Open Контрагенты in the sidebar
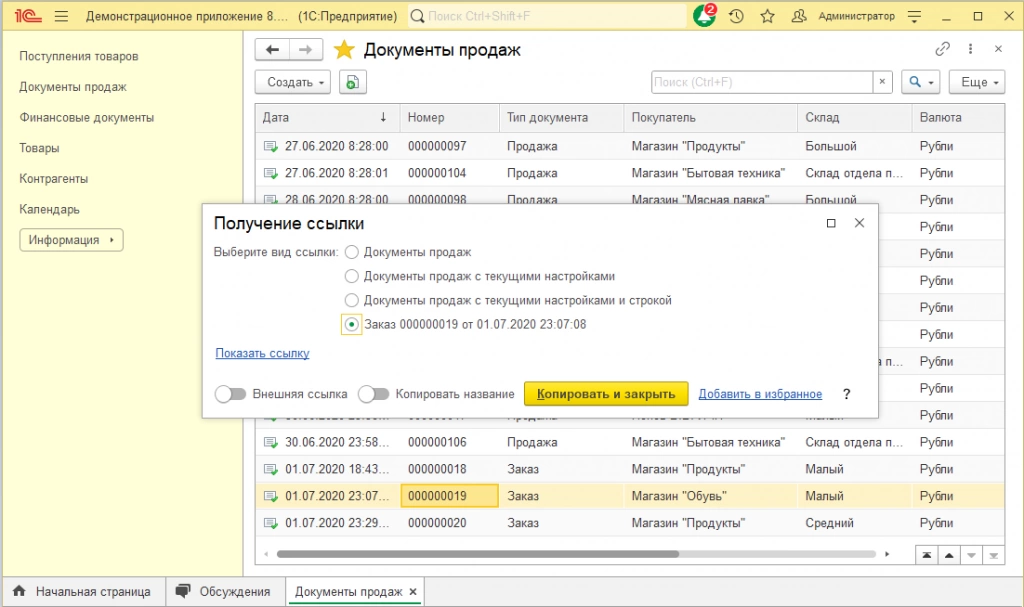The height and width of the screenshot is (607, 1024). click(54, 179)
